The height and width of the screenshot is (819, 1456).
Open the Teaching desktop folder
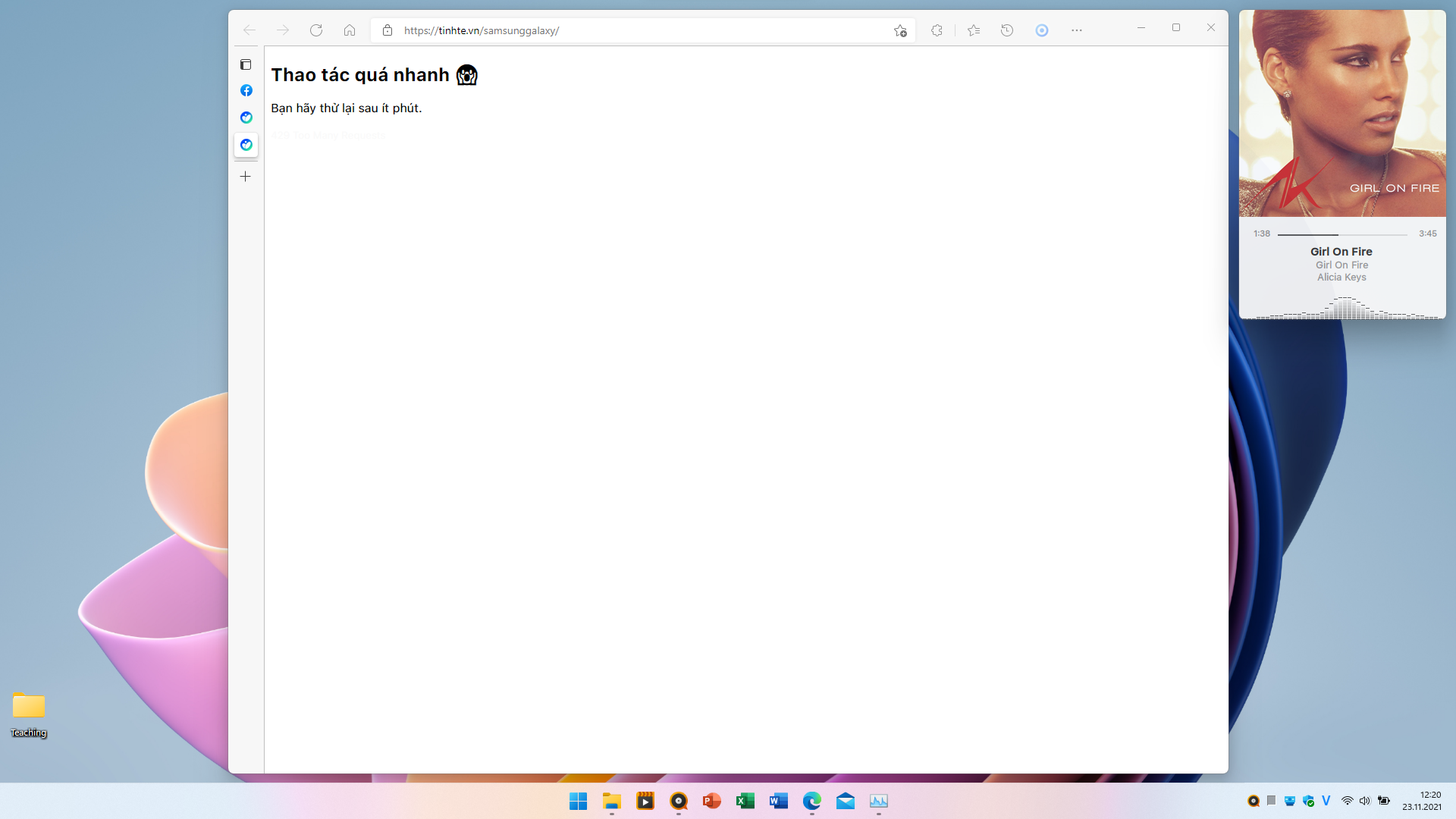pyautogui.click(x=29, y=714)
